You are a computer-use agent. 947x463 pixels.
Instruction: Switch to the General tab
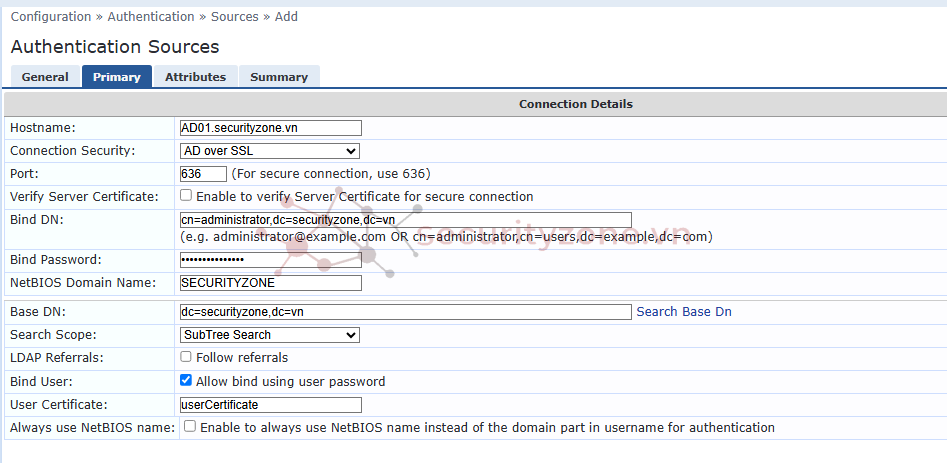point(45,77)
